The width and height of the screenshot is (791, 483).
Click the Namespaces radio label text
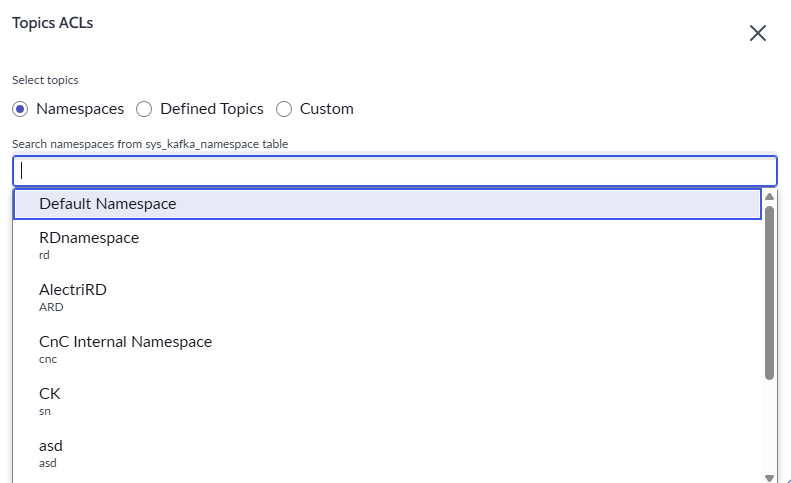coord(80,109)
